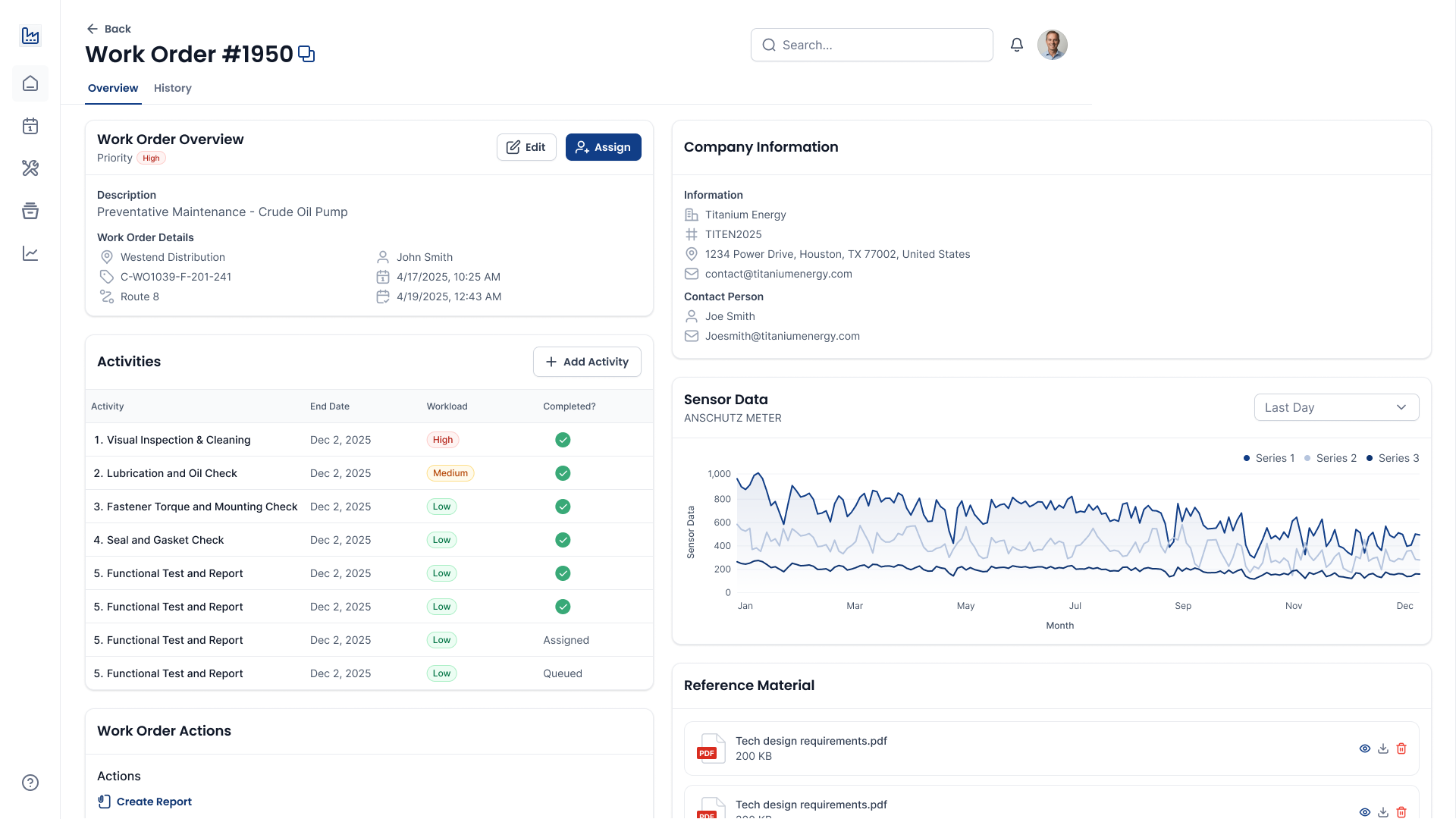Image resolution: width=1456 pixels, height=819 pixels.
Task: Switch to the History tab
Action: [172, 88]
